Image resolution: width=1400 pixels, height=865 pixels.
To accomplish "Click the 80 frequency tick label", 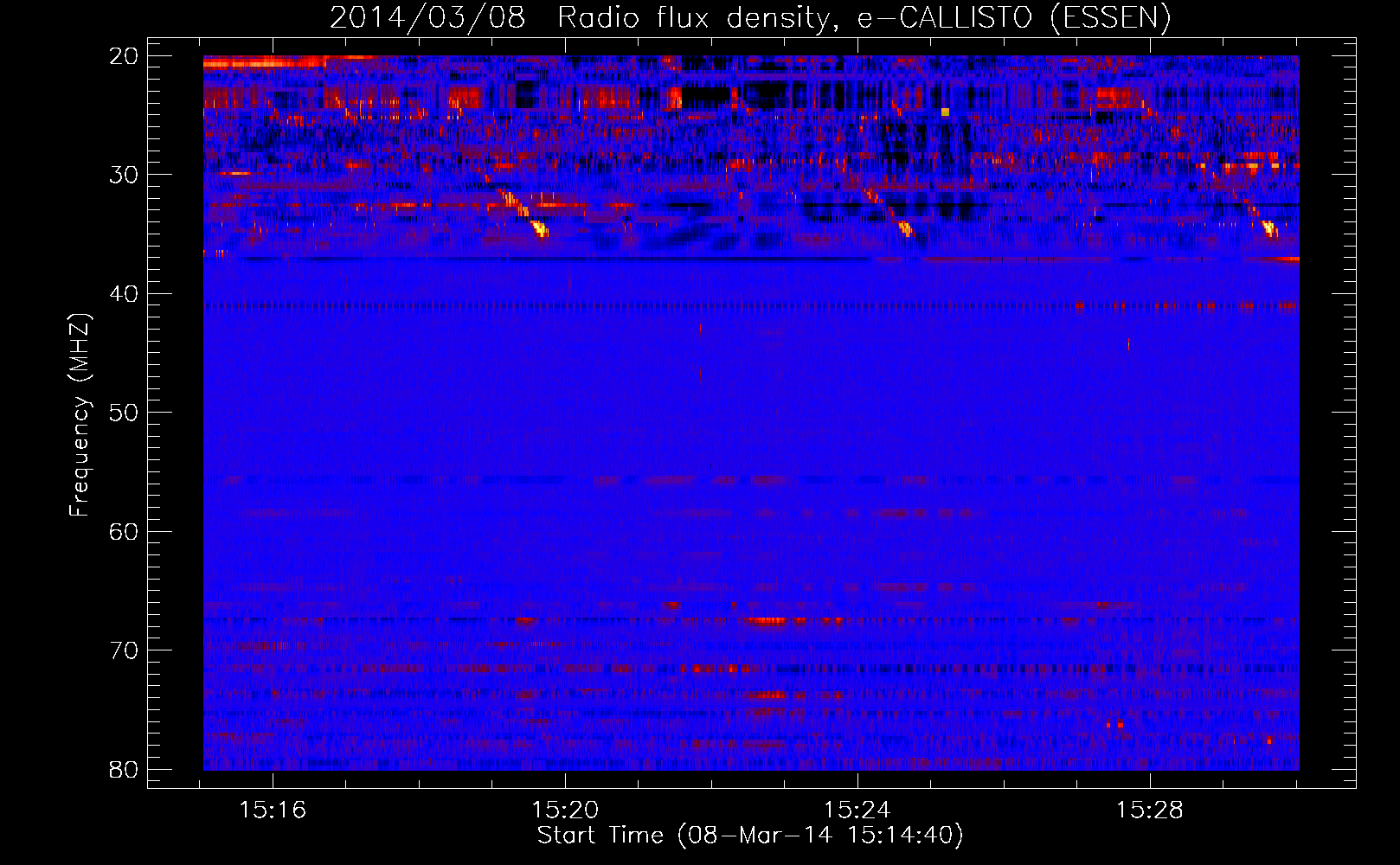I will click(125, 770).
